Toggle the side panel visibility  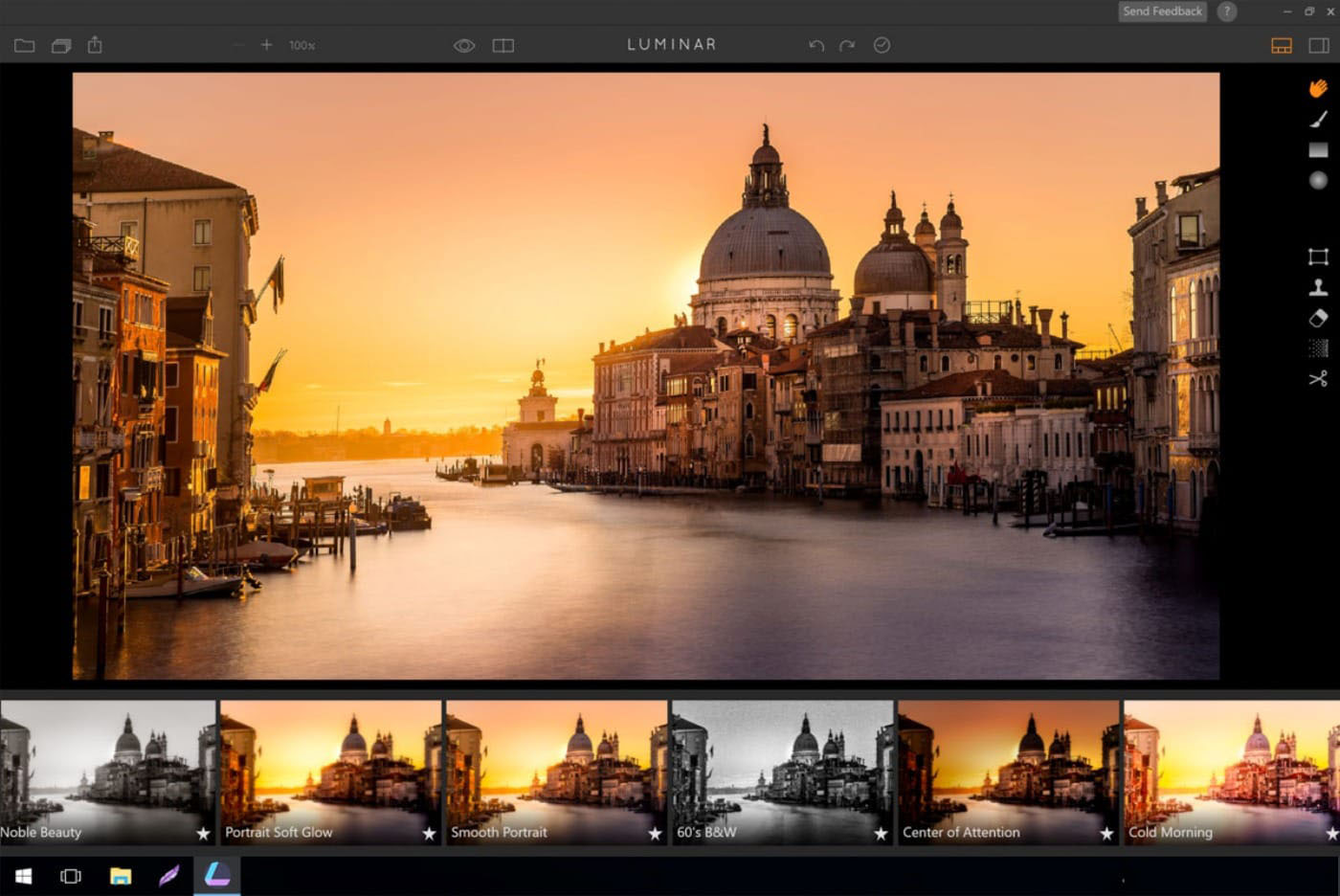(1318, 45)
